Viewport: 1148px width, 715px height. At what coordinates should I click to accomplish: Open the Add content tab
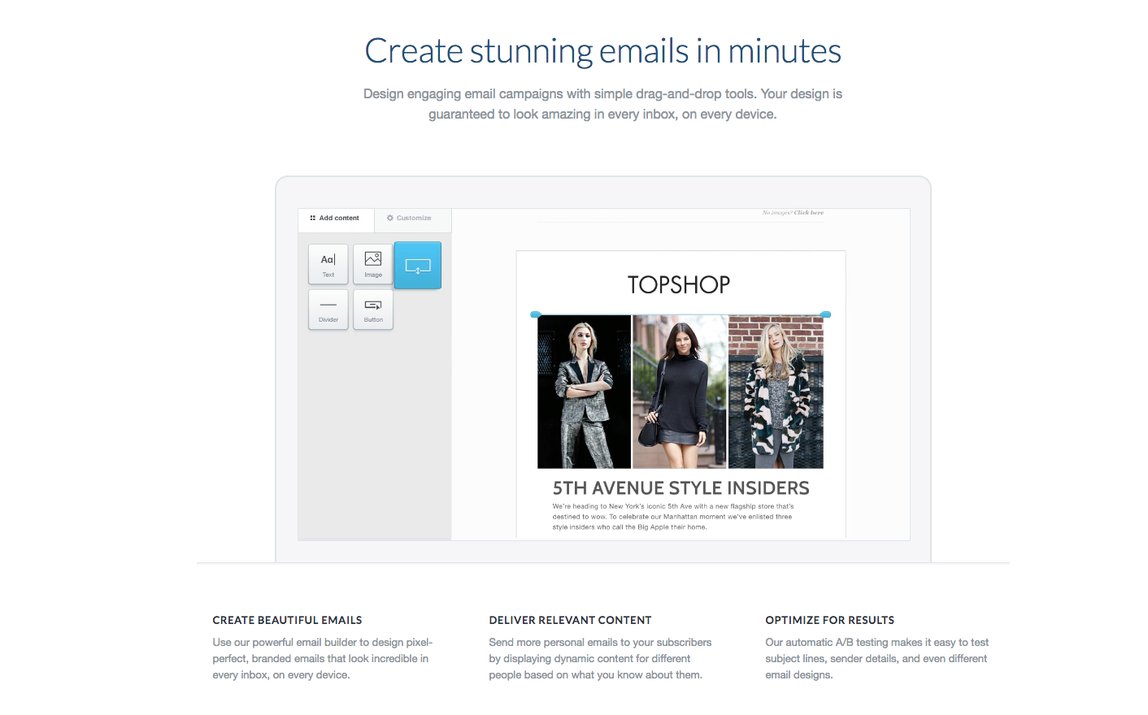[336, 218]
